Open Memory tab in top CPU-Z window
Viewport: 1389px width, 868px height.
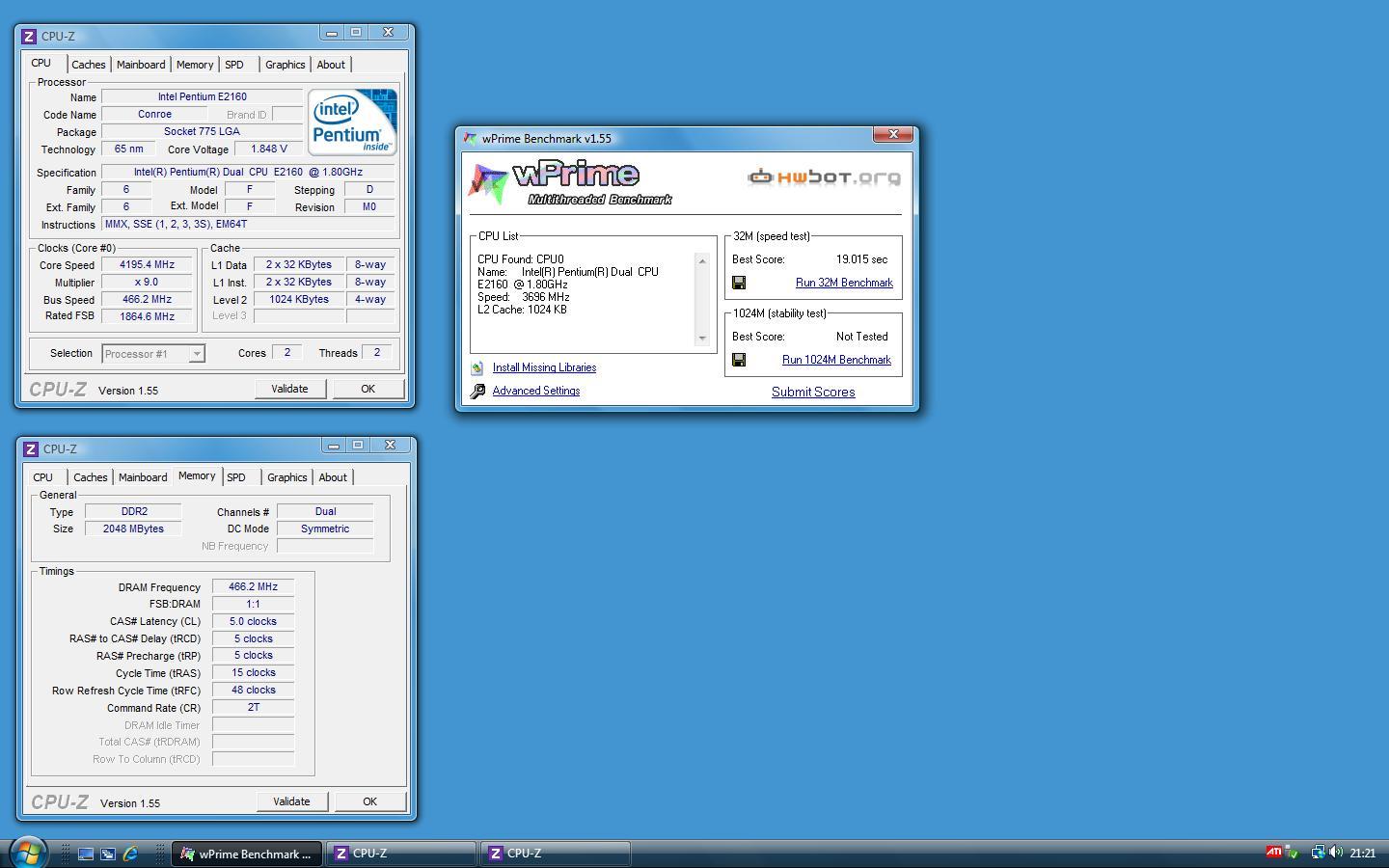point(195,65)
